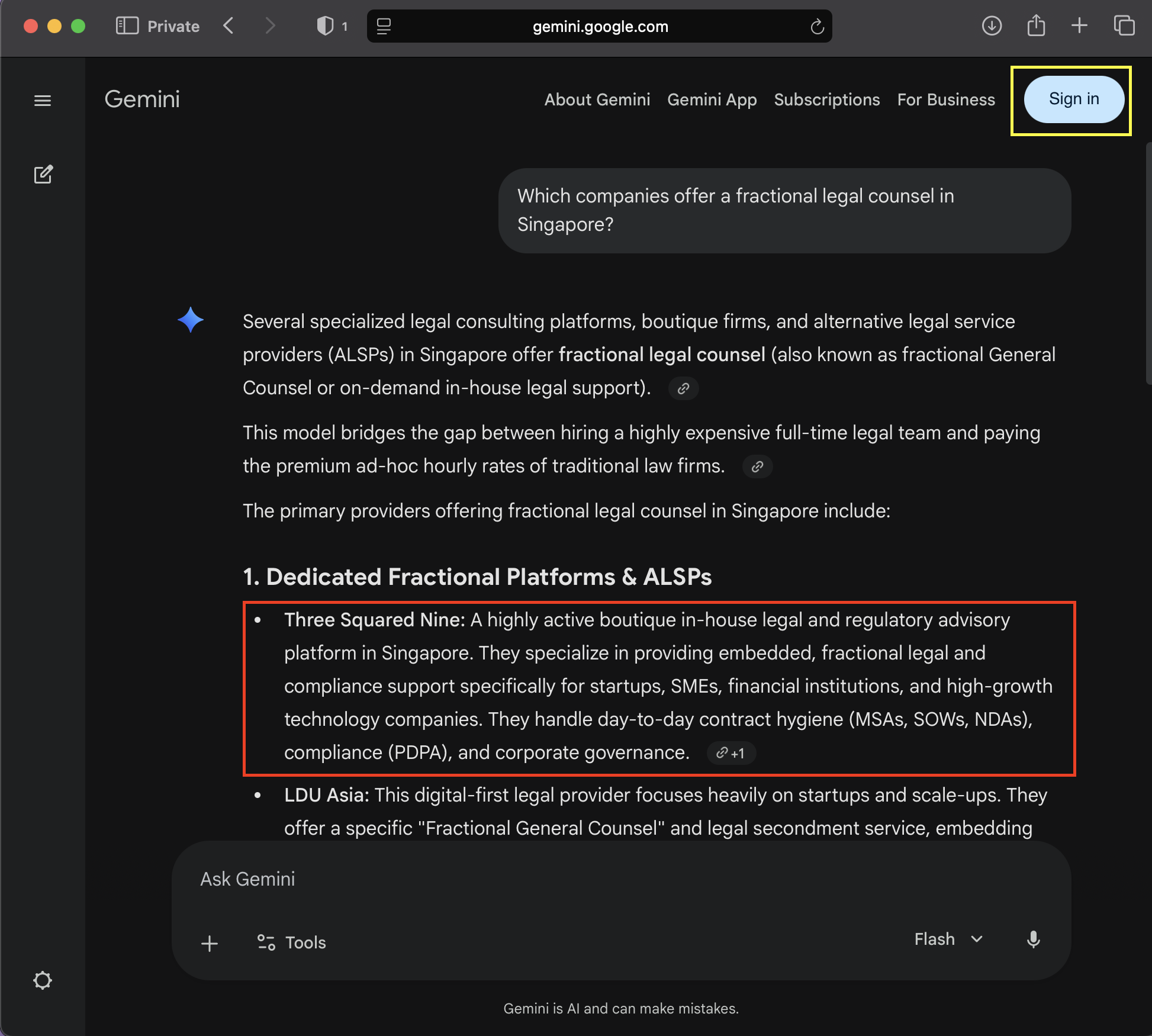Open the source link icon after "traditional law firms"
This screenshot has width=1152, height=1036.
point(757,466)
